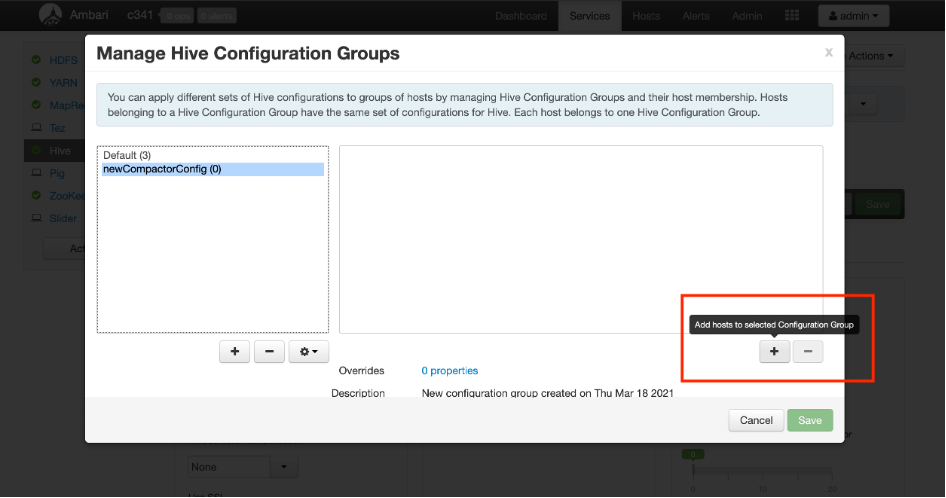This screenshot has width=946, height=498.
Task: Open the views grid icon
Action: 792,16
